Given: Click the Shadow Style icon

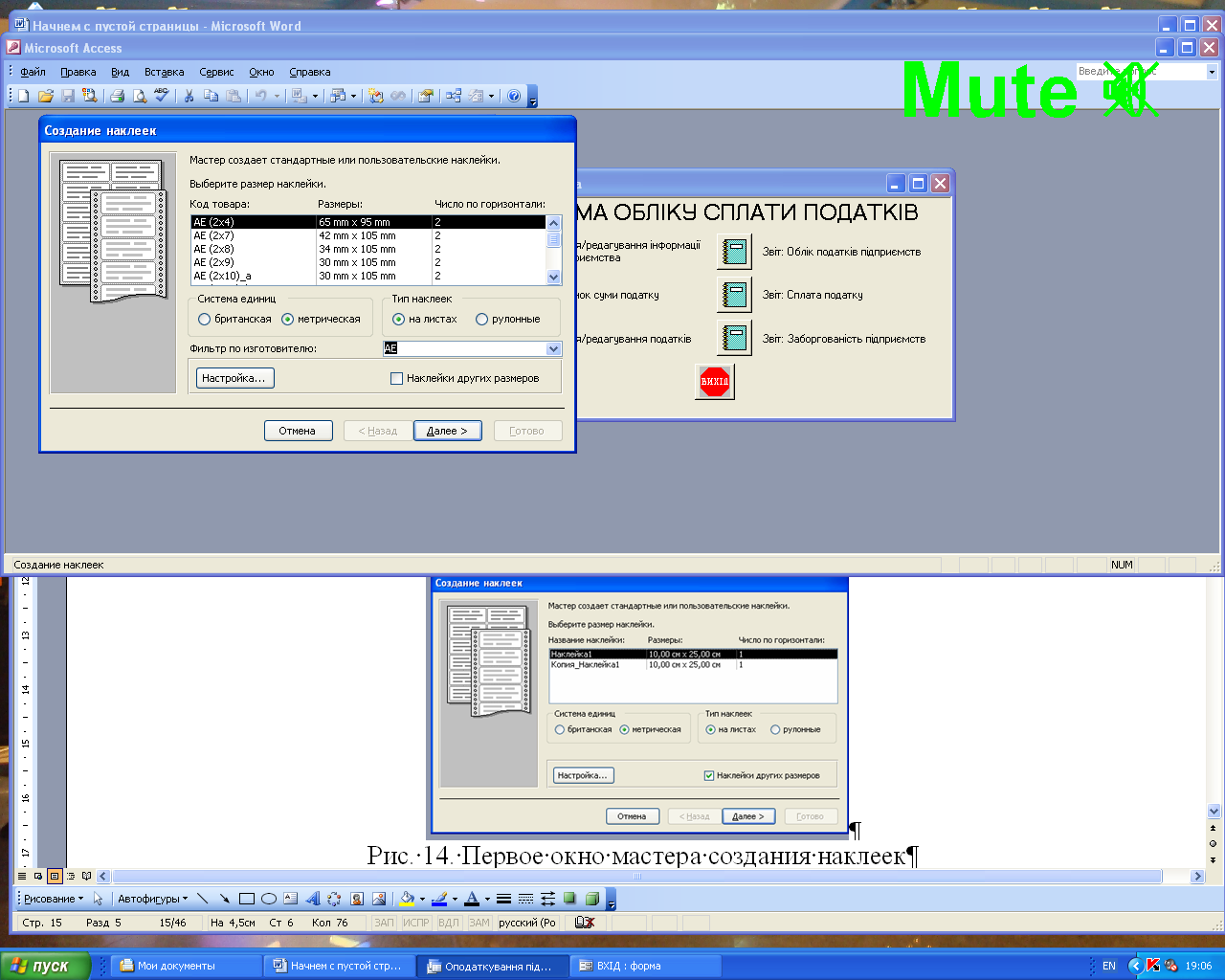Looking at the screenshot, I should click(x=570, y=899).
